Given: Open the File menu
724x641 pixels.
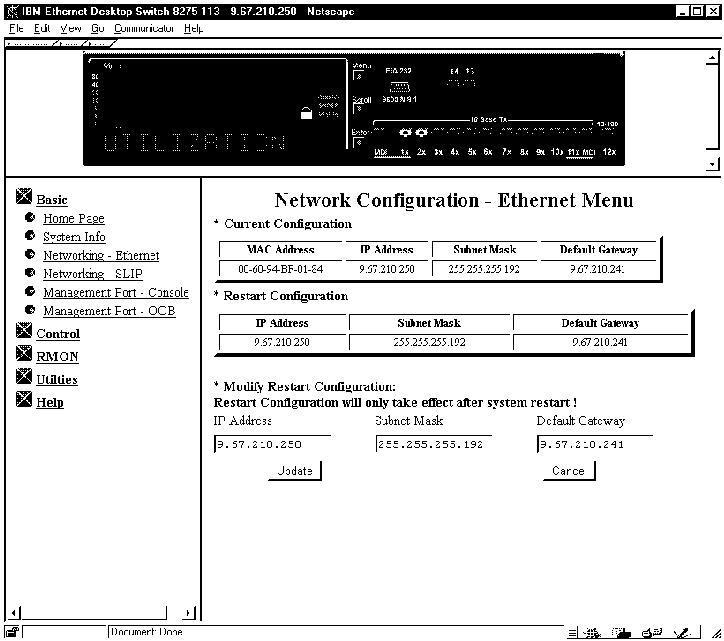Looking at the screenshot, I should coord(16,29).
